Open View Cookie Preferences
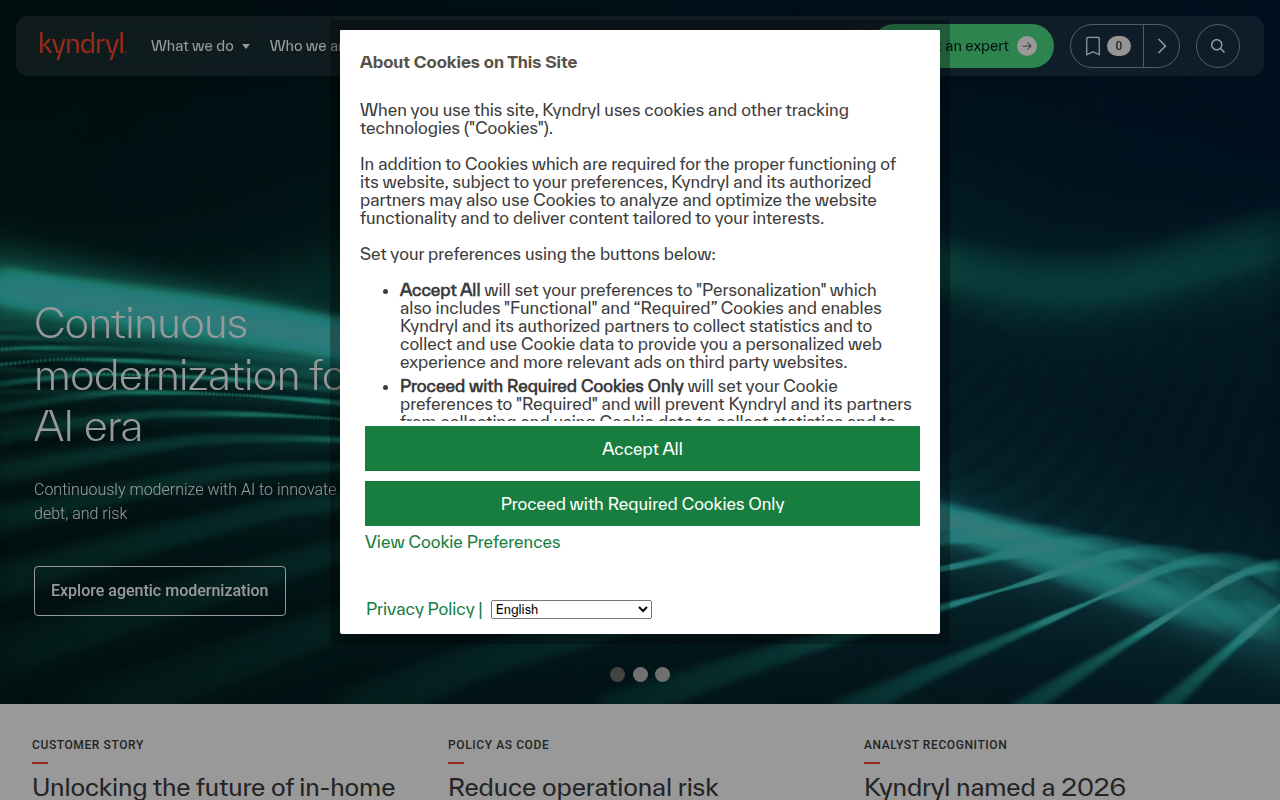The height and width of the screenshot is (800, 1280). pyautogui.click(x=463, y=542)
